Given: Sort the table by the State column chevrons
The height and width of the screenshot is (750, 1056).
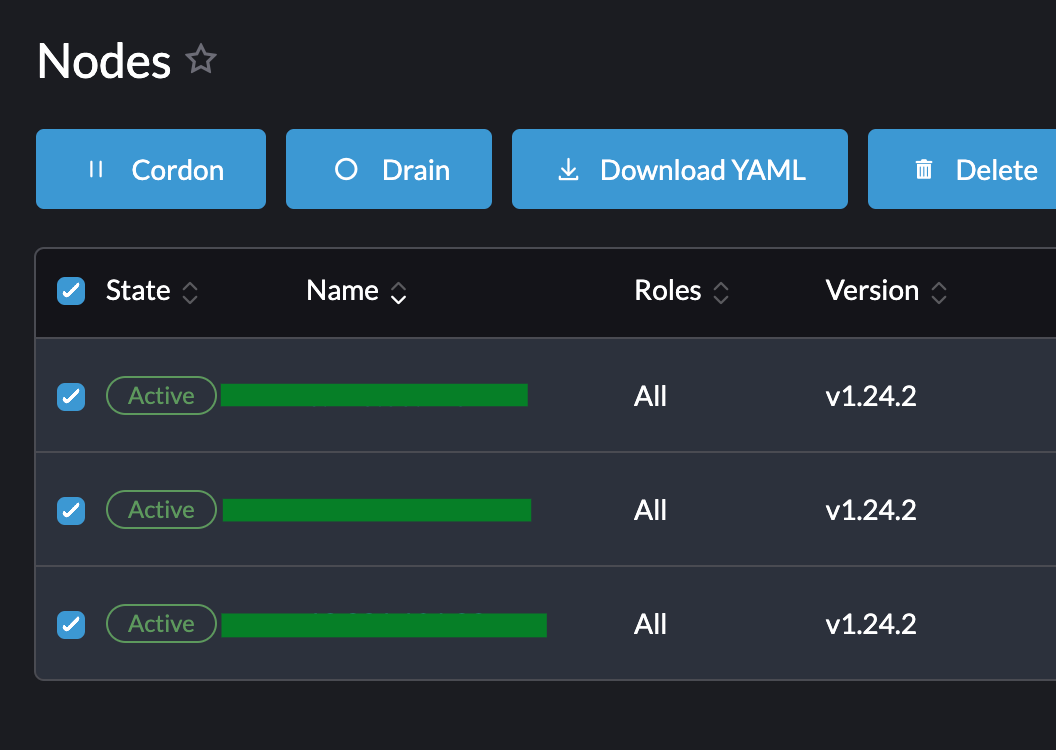Looking at the screenshot, I should (x=189, y=293).
